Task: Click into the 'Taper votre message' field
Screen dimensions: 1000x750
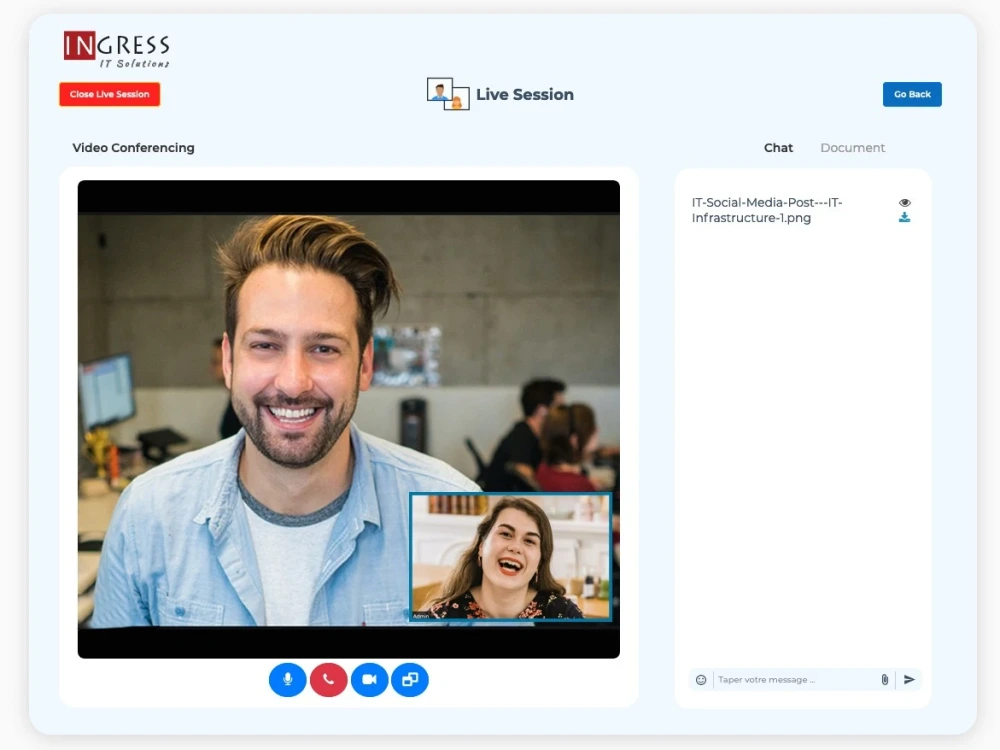Action: click(x=795, y=680)
